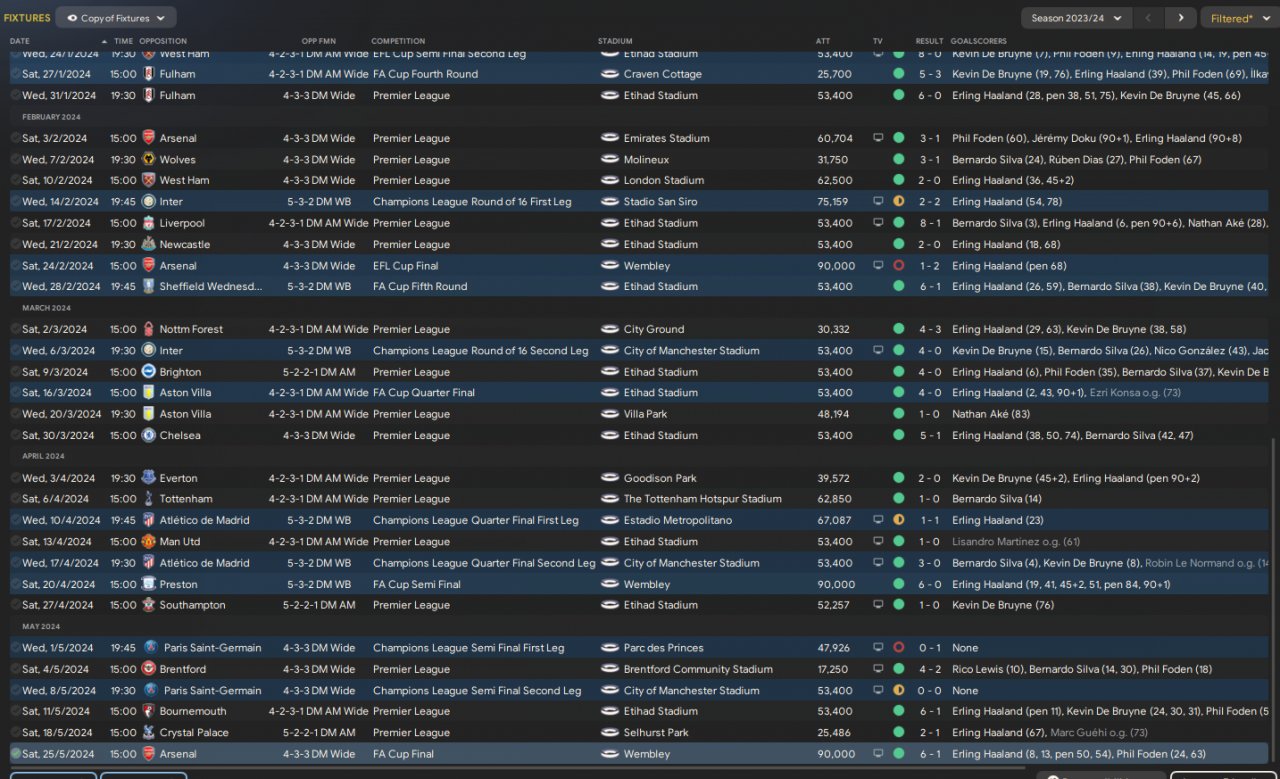Open the Season 2023/24 dropdown
The image size is (1280, 779).
[1077, 18]
